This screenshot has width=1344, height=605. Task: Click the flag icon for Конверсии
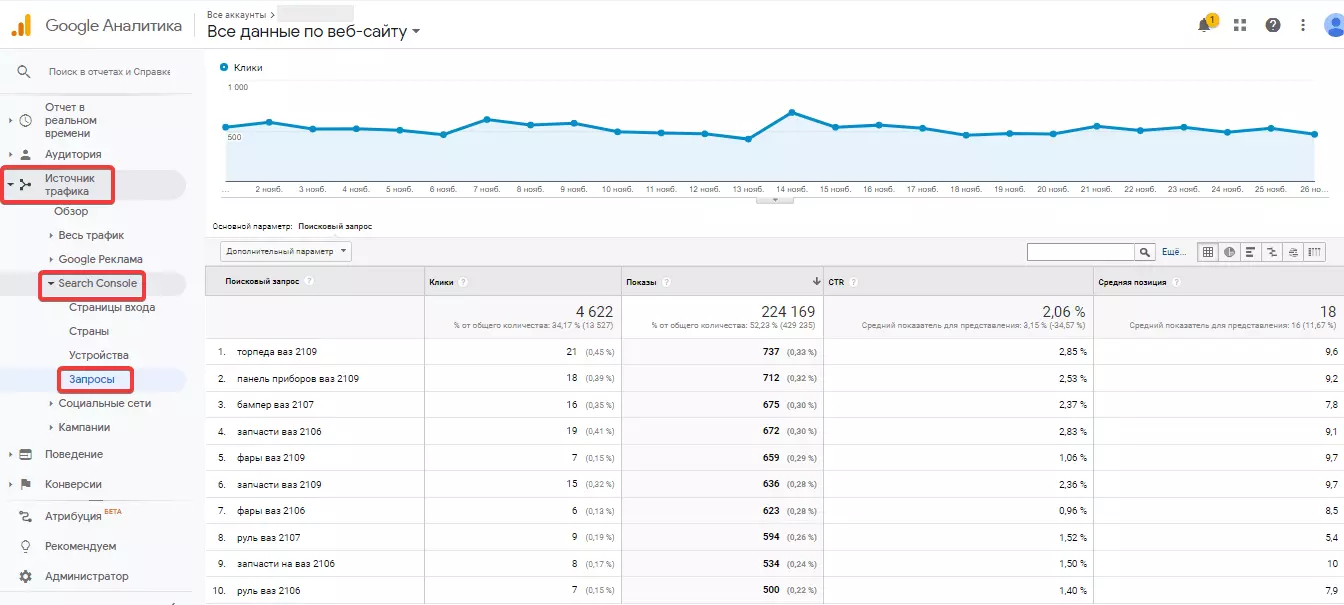[25, 484]
